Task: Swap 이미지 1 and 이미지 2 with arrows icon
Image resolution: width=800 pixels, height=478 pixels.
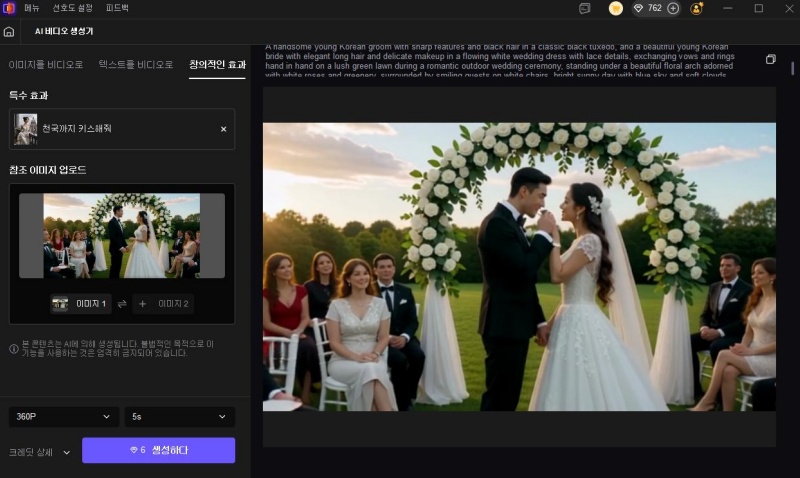Action: [122, 304]
